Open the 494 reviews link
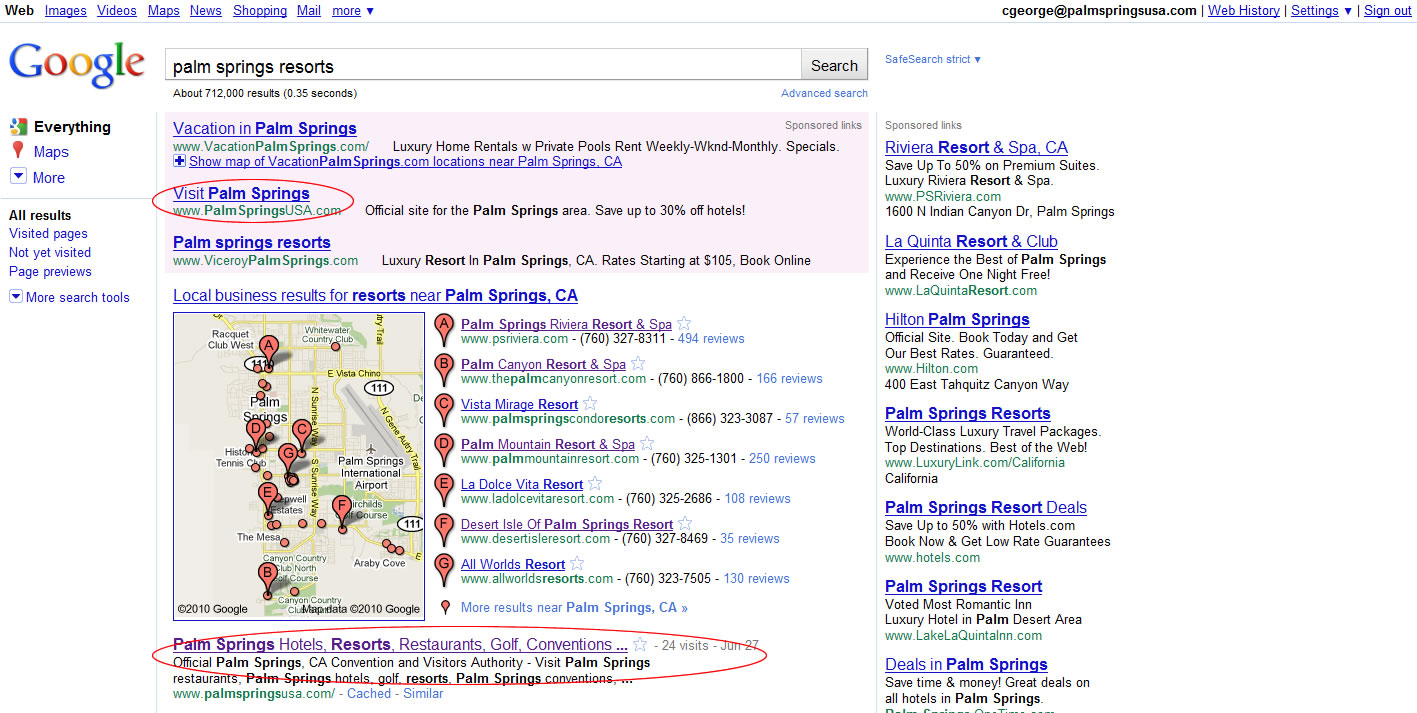Viewport: 1417px width, 713px height. pos(711,339)
